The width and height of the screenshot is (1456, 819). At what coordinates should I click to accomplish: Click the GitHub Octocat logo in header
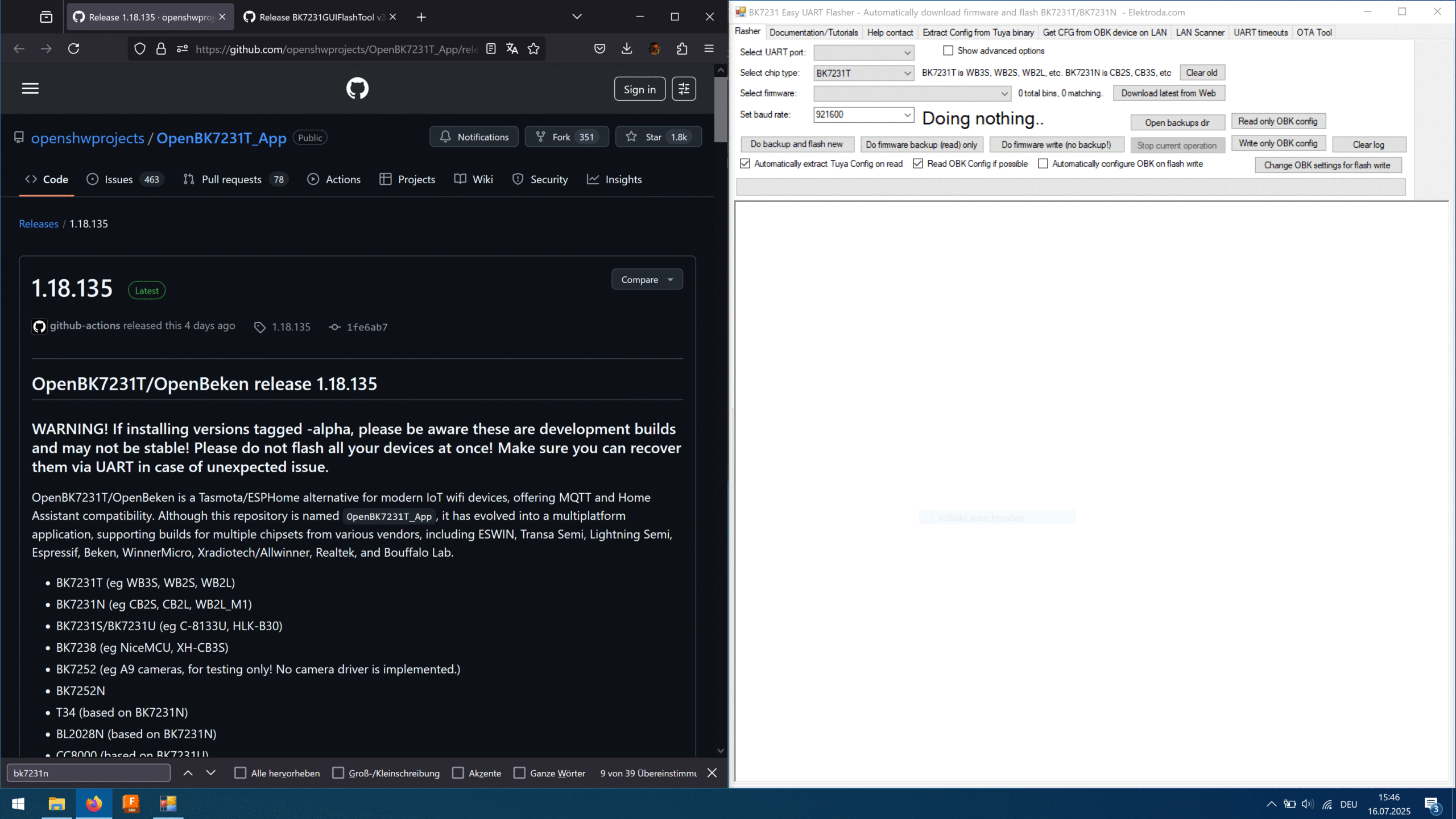click(x=357, y=89)
